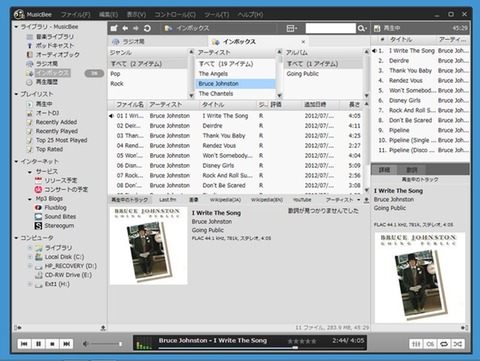480x361 pixels.
Task: Sort by the タイトル column header
Action: point(228,105)
